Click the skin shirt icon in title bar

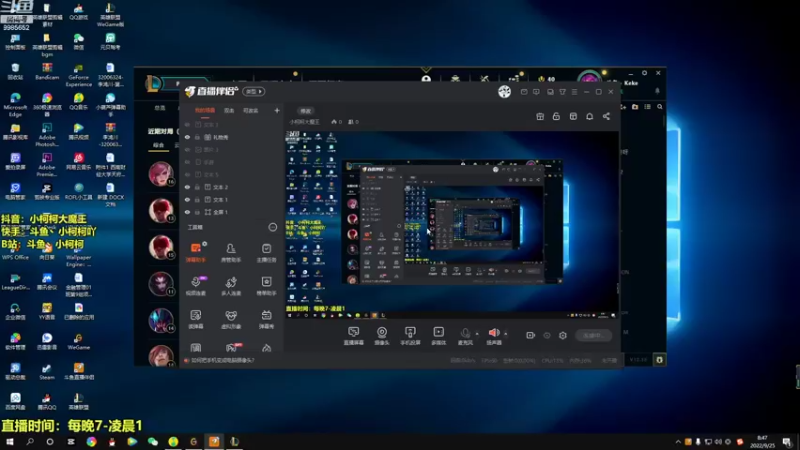click(x=562, y=92)
